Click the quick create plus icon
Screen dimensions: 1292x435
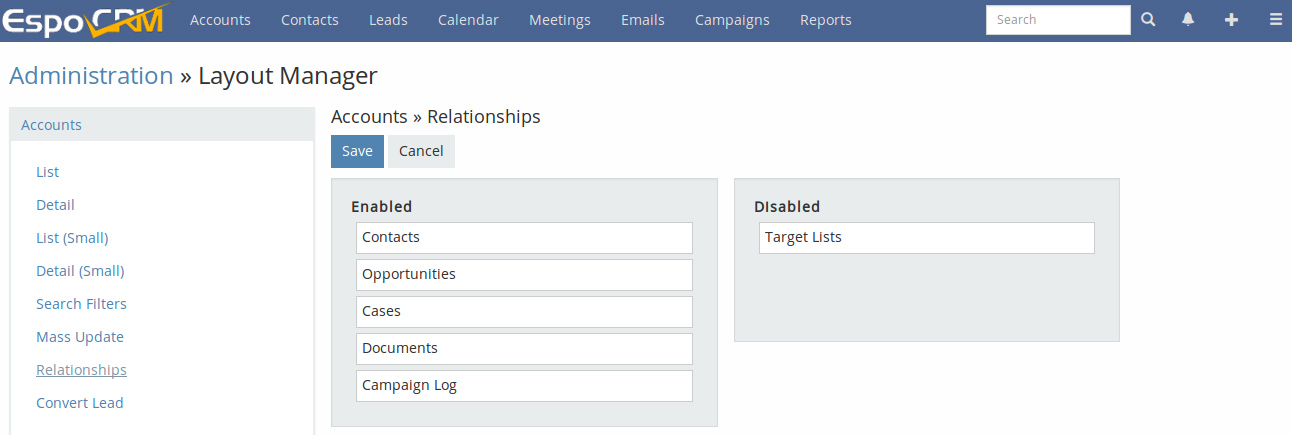[1231, 20]
